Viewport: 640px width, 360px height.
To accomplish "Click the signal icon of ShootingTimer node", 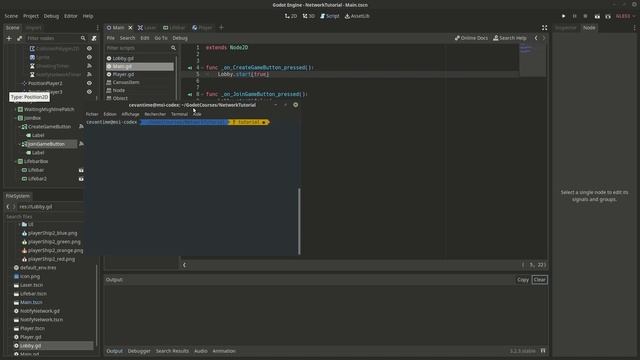I will point(89,66).
